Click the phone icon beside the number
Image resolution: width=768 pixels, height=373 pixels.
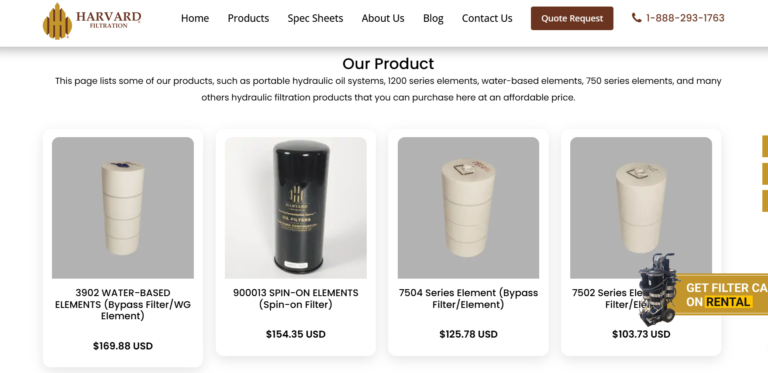pos(636,18)
